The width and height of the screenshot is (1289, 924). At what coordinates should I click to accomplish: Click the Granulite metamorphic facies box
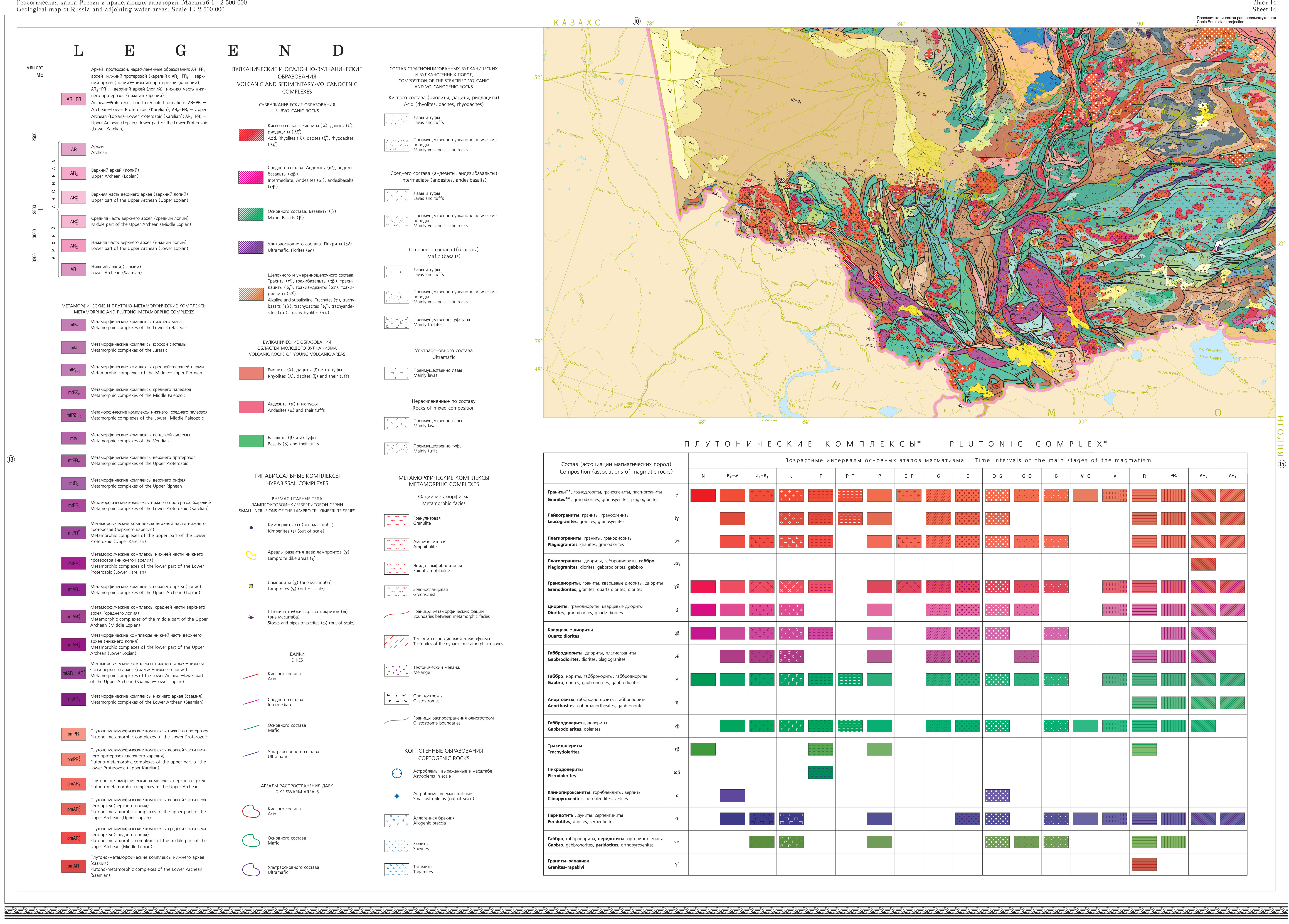(397, 520)
